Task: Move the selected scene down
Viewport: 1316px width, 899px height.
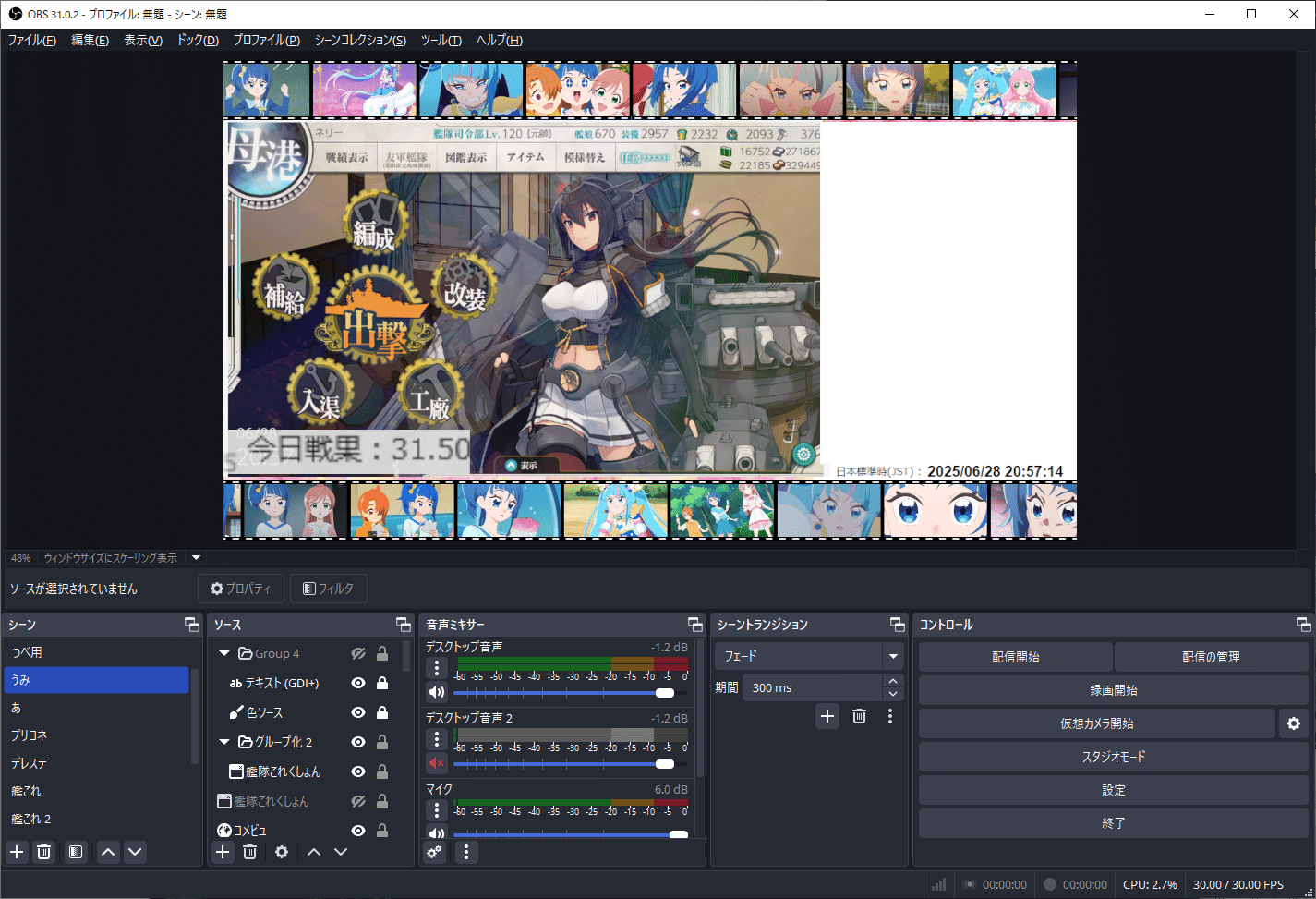Action: tap(135, 852)
